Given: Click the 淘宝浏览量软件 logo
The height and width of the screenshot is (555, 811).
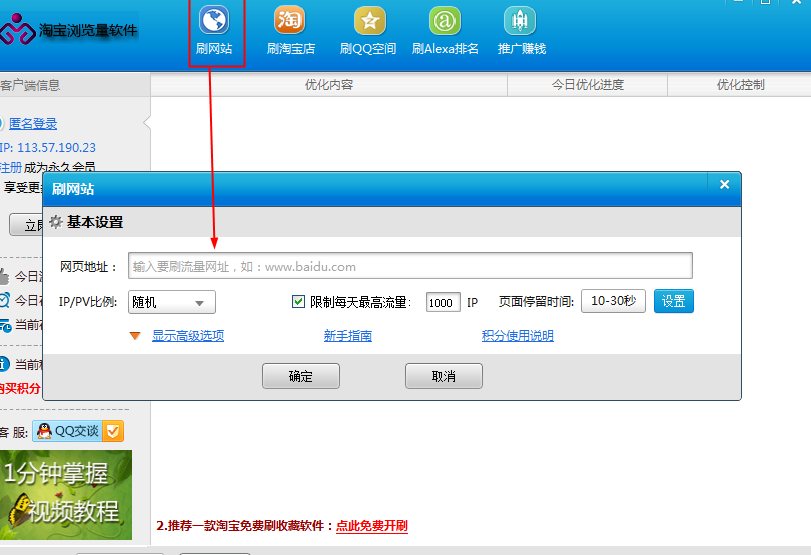Looking at the screenshot, I should pos(69,29).
